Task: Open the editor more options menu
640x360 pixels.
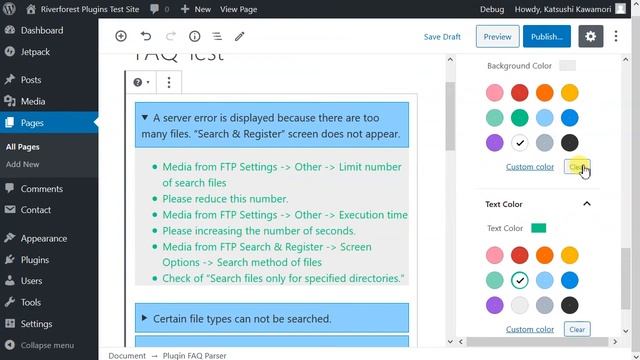Action: coord(616,36)
